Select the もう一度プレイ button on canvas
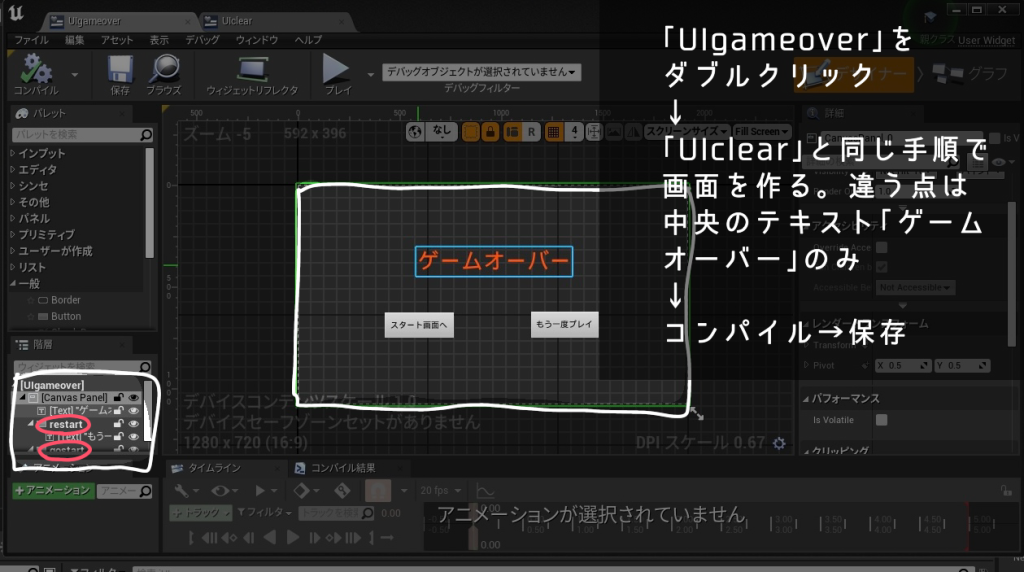The height and width of the screenshot is (572, 1024). (564, 325)
